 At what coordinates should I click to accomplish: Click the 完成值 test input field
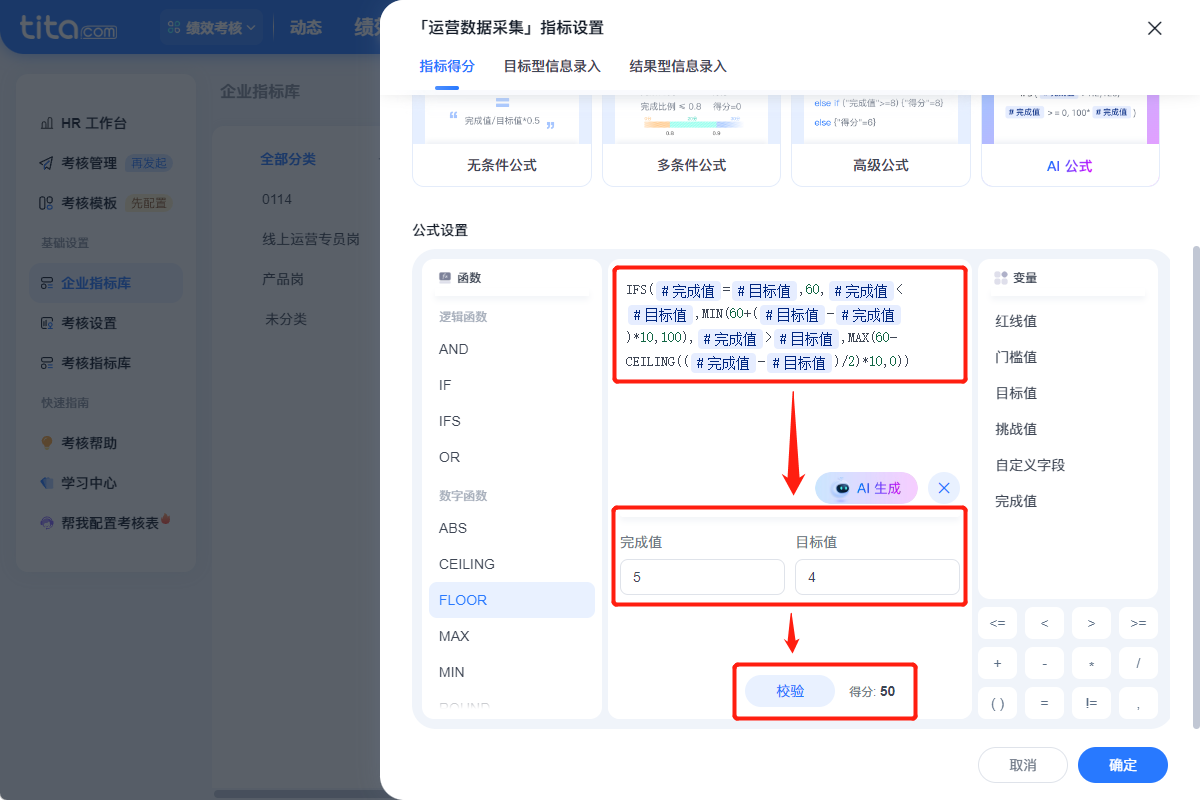coord(702,577)
